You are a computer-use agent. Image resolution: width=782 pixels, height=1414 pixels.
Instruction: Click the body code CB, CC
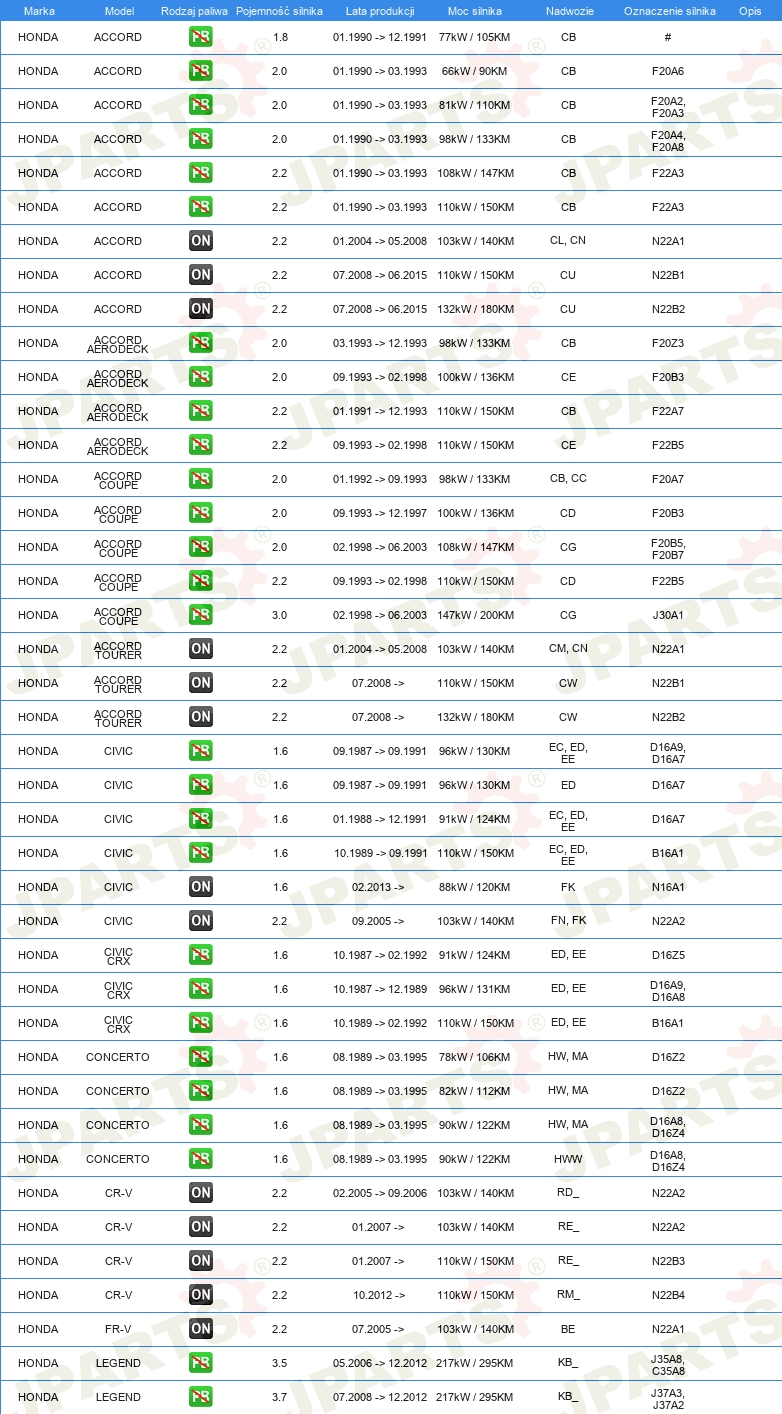pyautogui.click(x=568, y=479)
